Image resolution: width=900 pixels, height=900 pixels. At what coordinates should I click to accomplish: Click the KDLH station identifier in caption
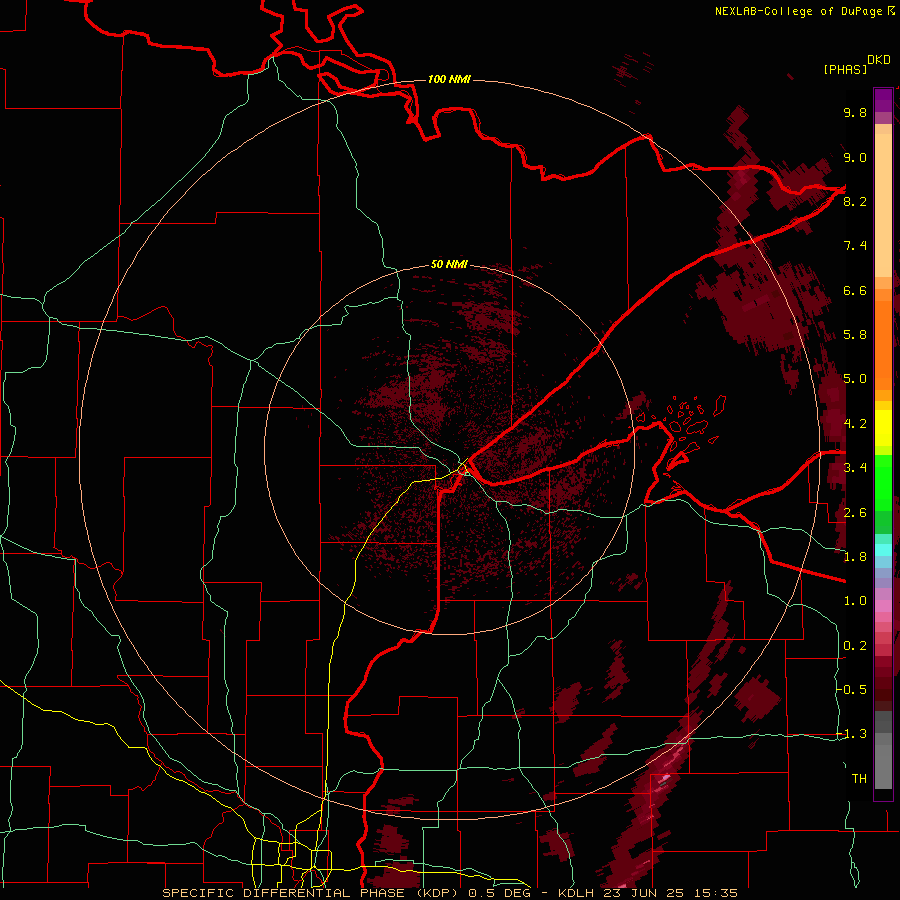click(578, 893)
